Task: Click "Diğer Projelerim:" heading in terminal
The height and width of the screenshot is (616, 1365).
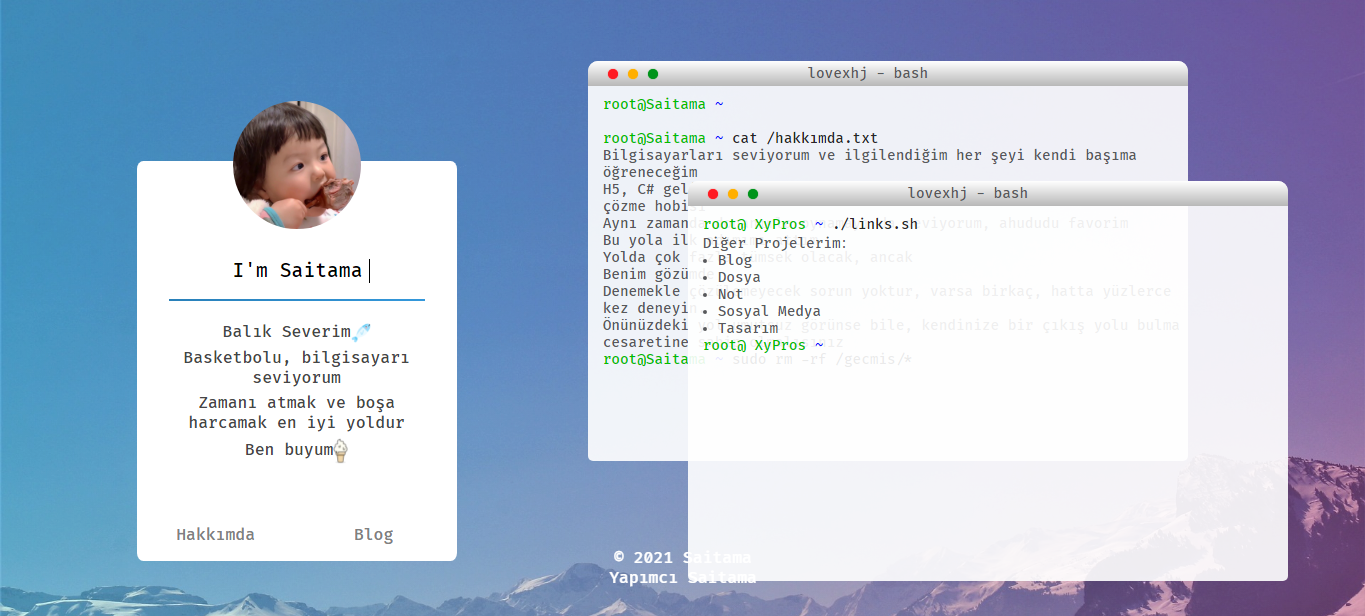Action: (775, 243)
